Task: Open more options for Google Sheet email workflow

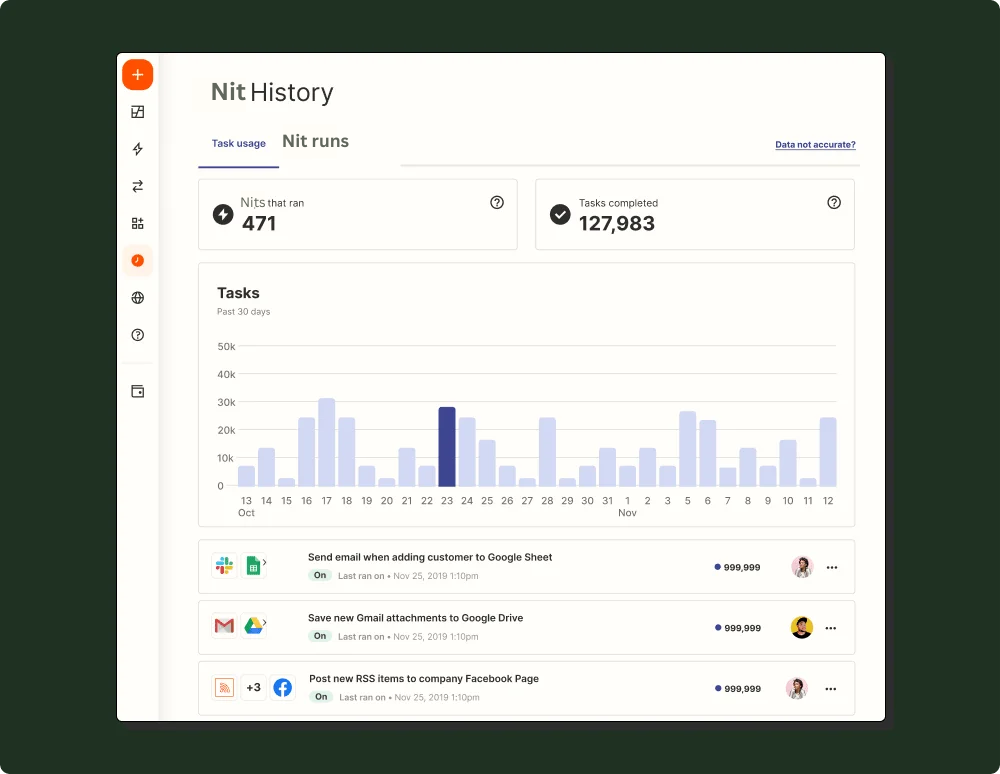Action: 831,568
